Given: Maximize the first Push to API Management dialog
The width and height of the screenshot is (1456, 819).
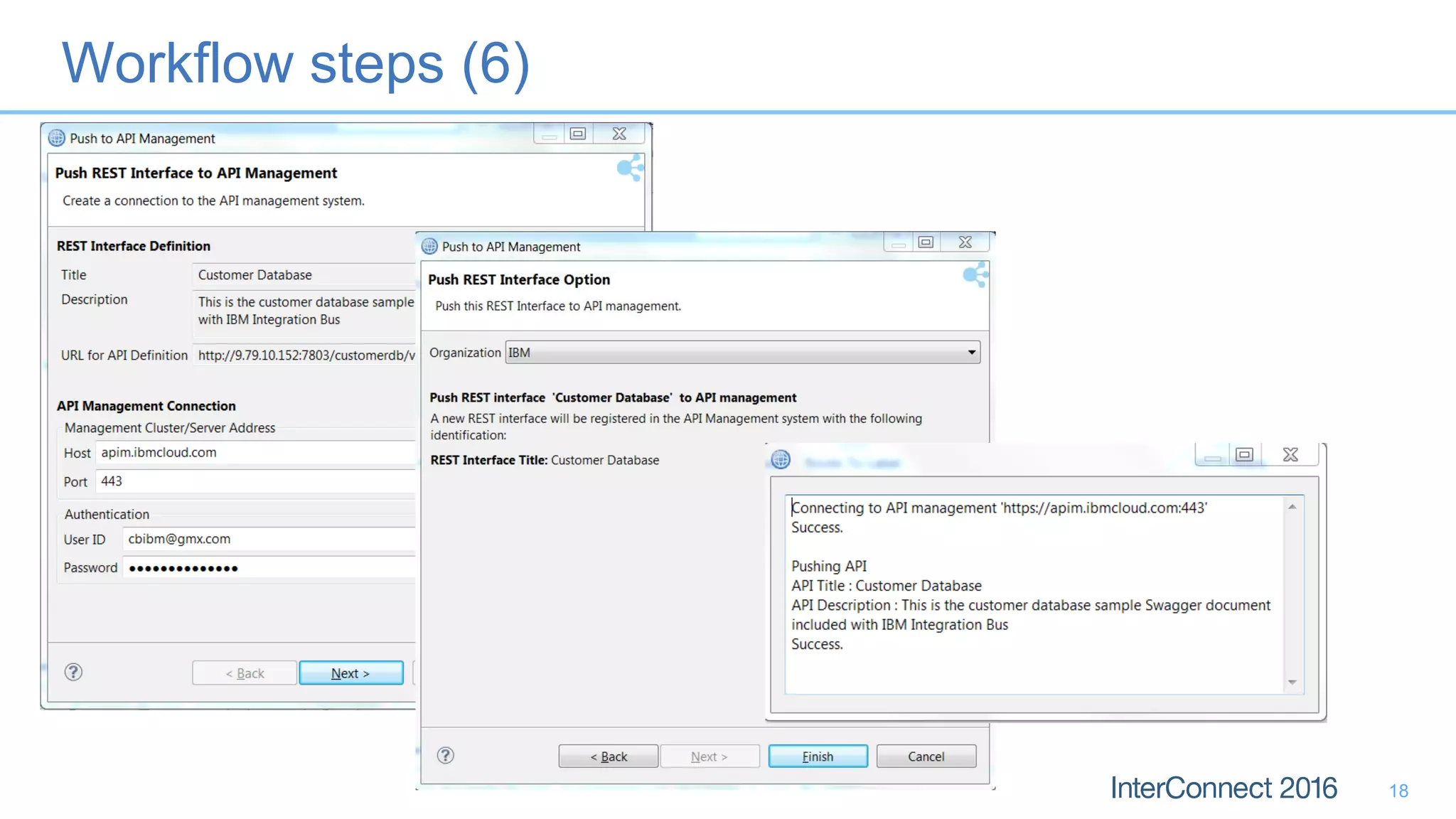Looking at the screenshot, I should 578,134.
